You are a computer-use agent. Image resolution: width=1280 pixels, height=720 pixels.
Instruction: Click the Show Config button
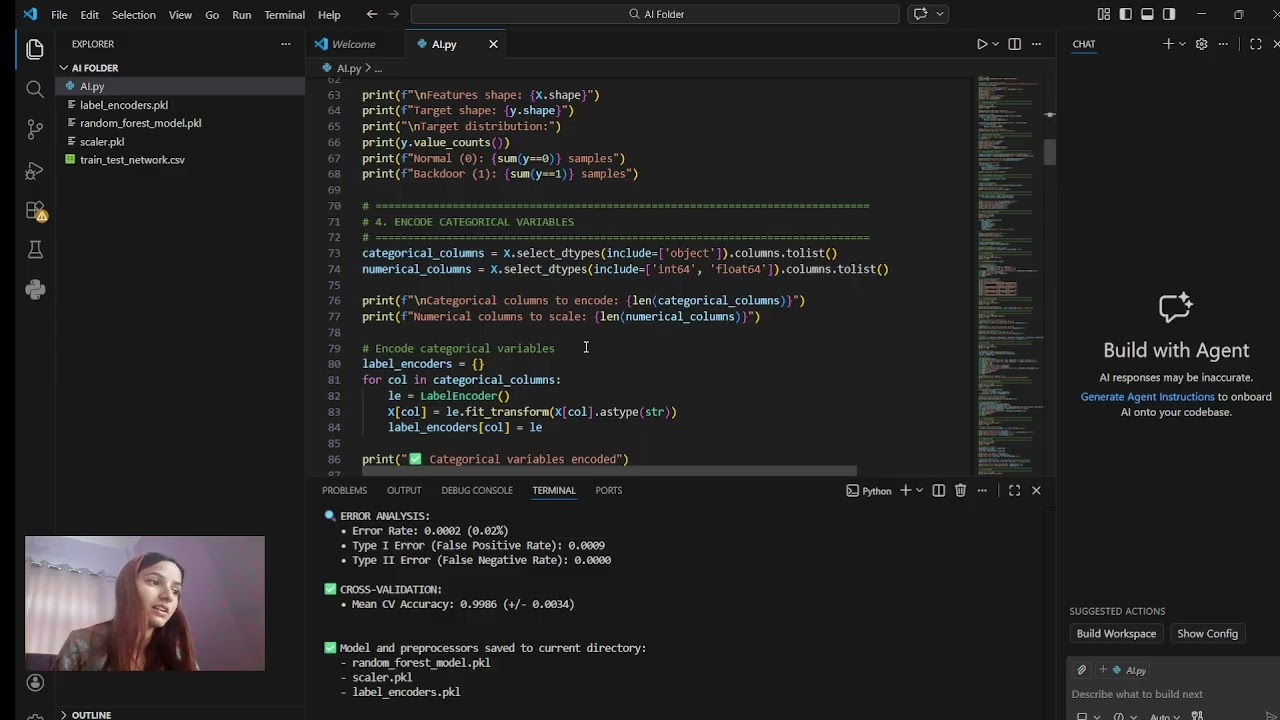click(1207, 634)
